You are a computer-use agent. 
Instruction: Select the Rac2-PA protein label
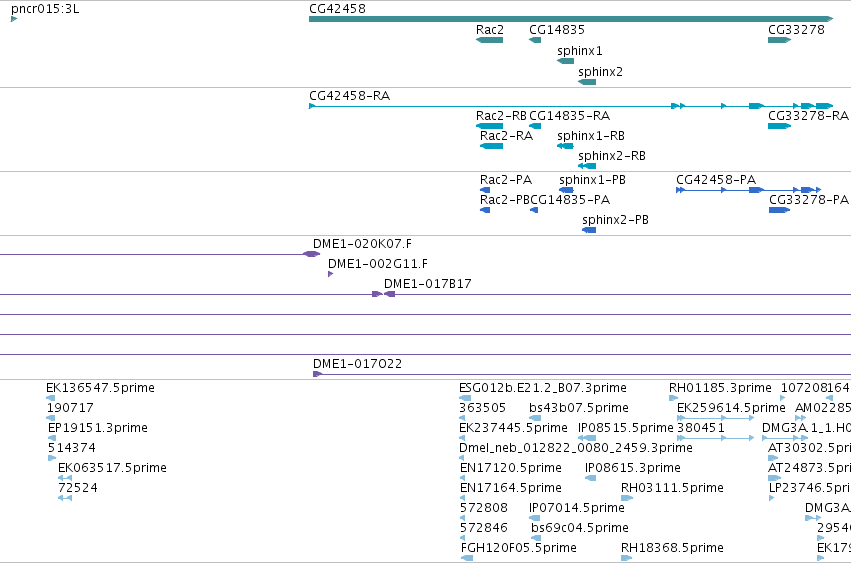[506, 180]
